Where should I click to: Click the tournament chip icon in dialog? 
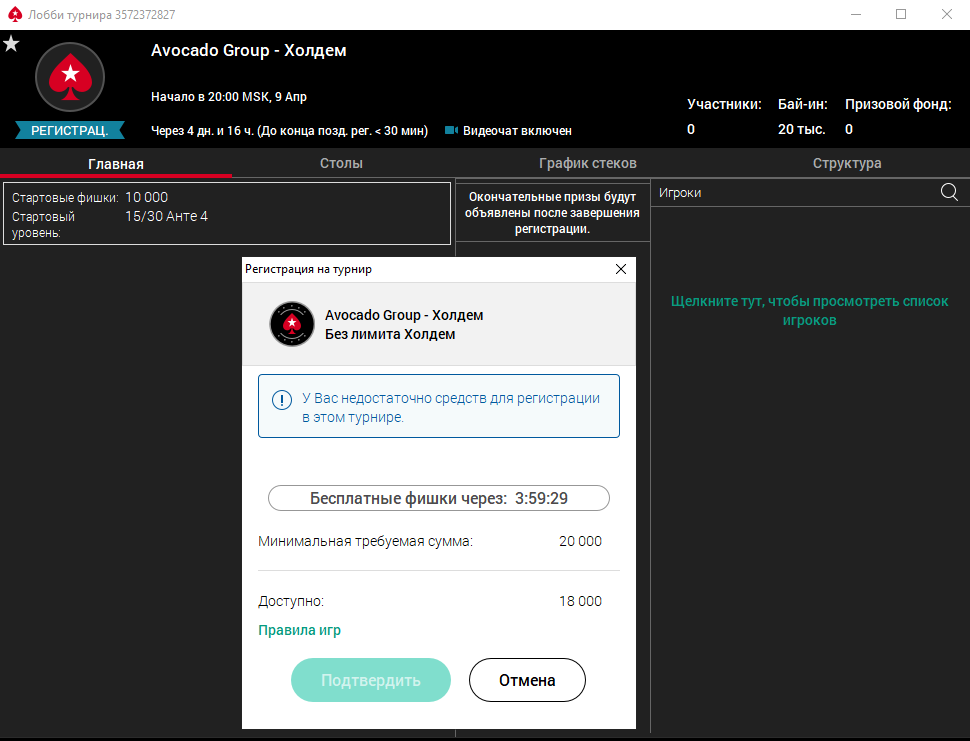point(292,323)
